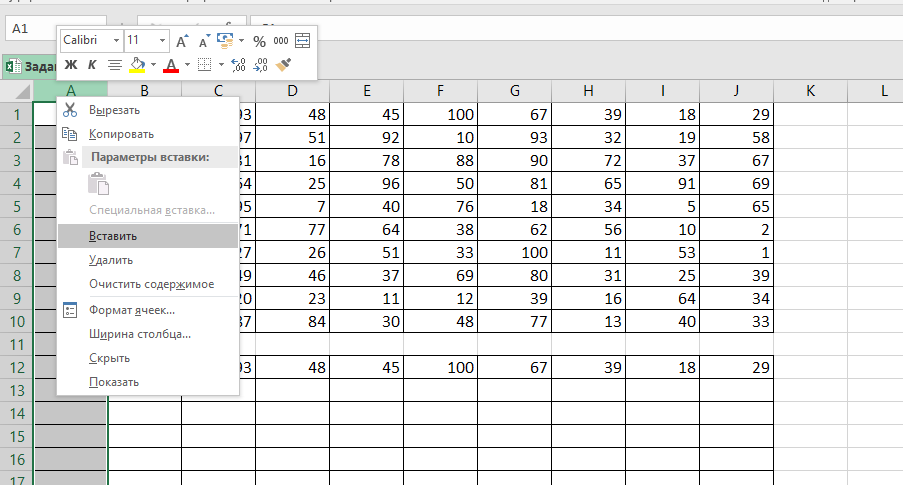Choose Удалить in the context menu
Screen dimensions: 903x485
(111, 260)
